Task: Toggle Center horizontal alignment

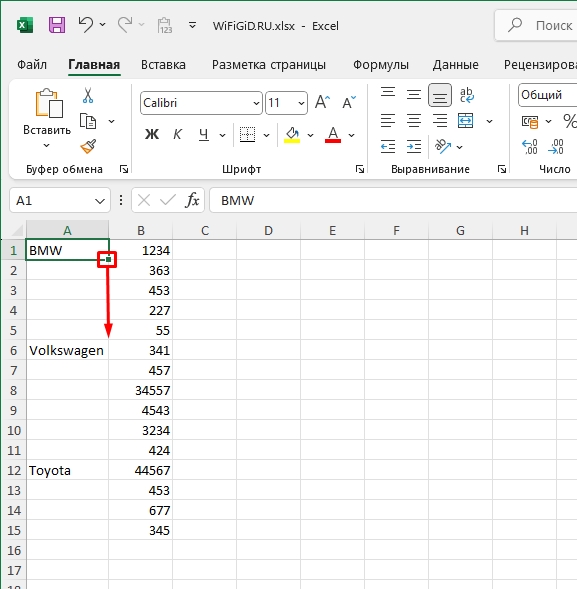Action: pyautogui.click(x=414, y=121)
